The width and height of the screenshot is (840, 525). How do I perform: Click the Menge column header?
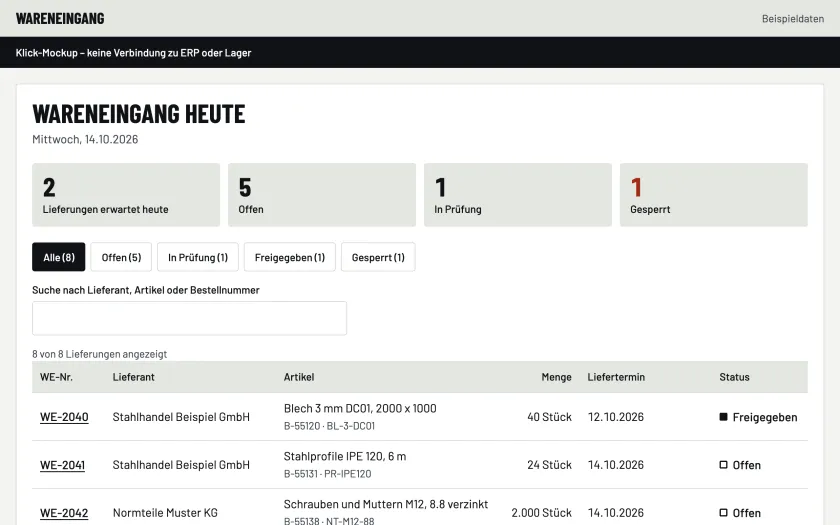coord(556,377)
